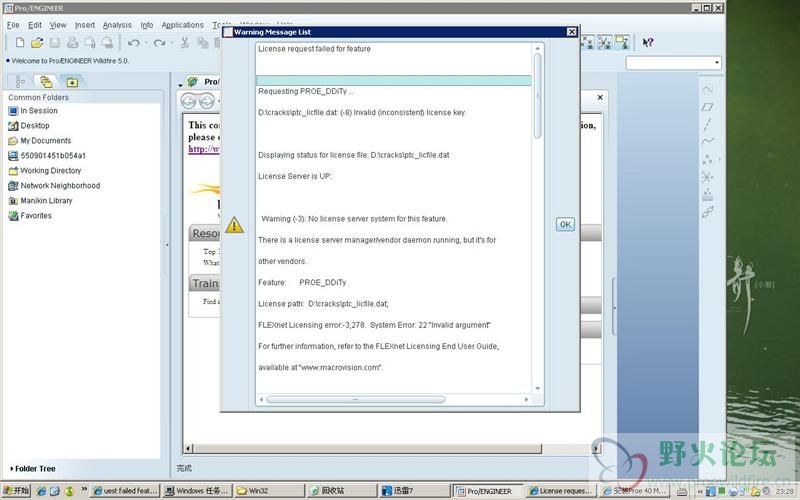
Task: Switch to Windows 任务 taskbar window
Action: (197, 491)
